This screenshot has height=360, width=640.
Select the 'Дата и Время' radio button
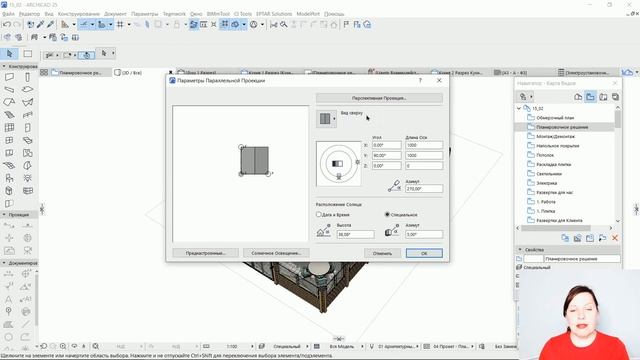click(x=319, y=214)
